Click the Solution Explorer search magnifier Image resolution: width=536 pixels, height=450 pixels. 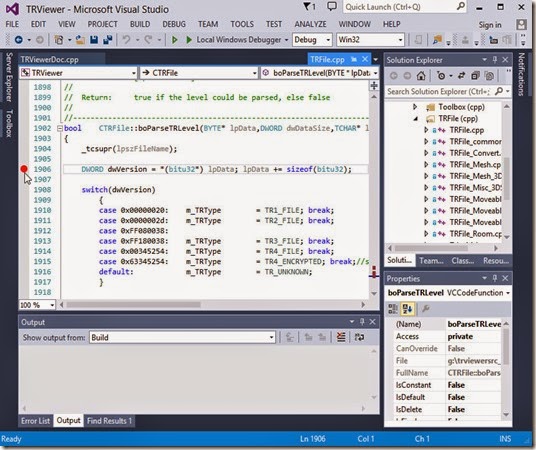[x=499, y=91]
